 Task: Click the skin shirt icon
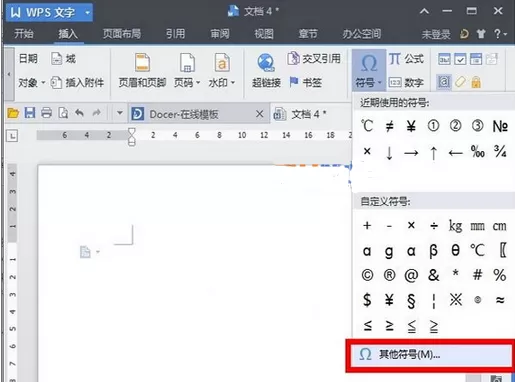tap(481, 34)
